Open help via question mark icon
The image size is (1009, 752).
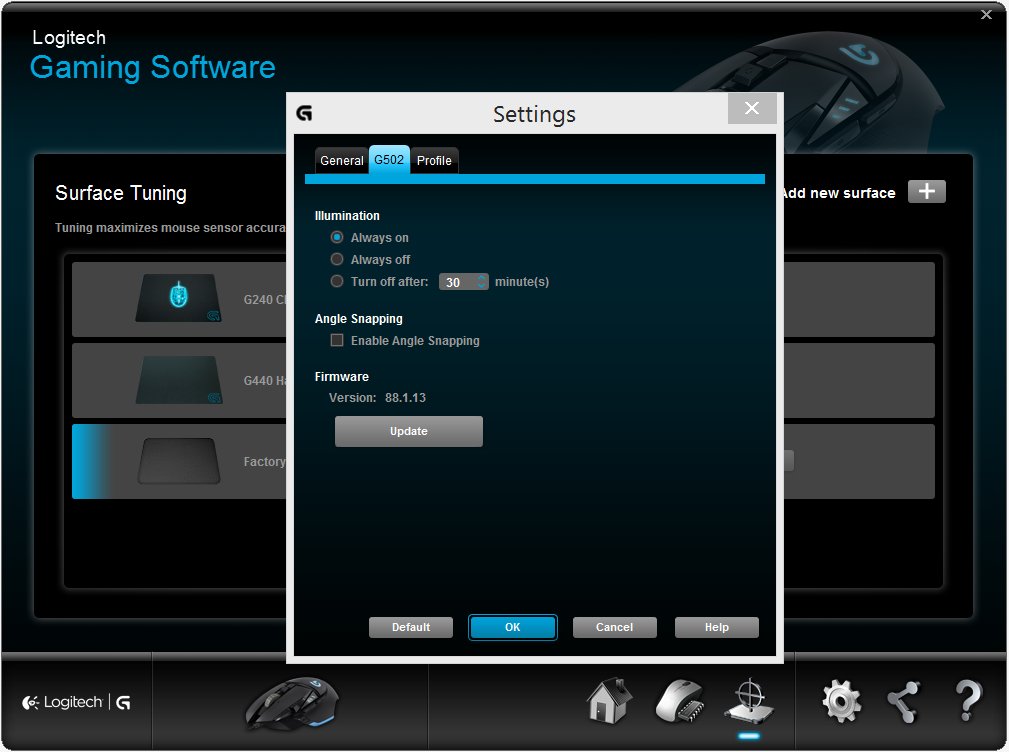(x=968, y=701)
